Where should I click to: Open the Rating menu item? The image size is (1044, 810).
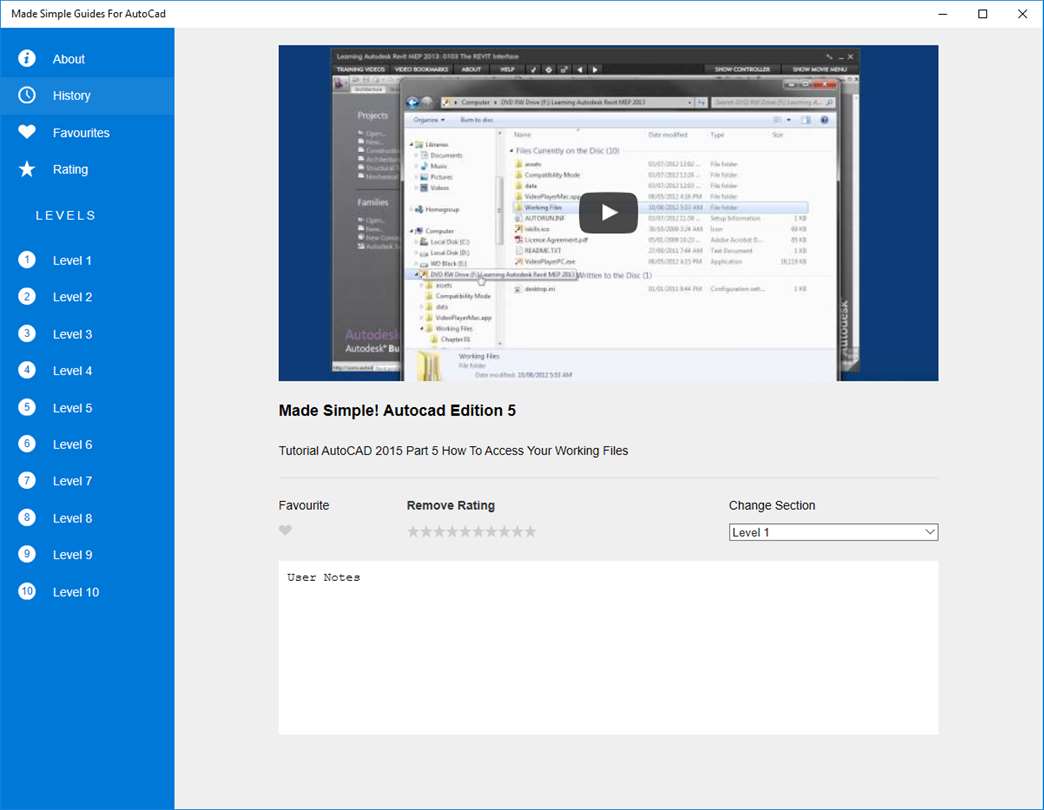(87, 169)
